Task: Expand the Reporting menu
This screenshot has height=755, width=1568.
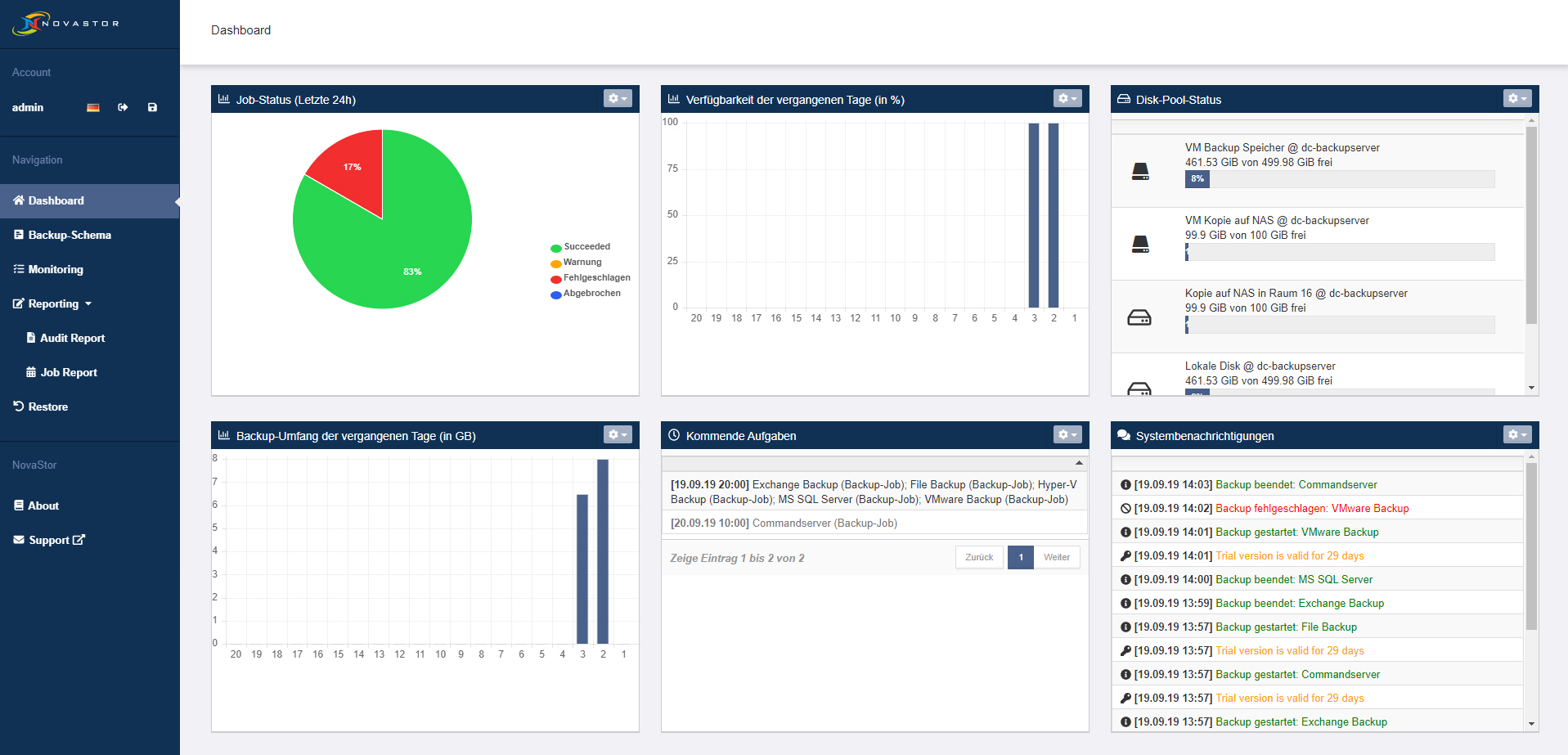Action: 53,304
